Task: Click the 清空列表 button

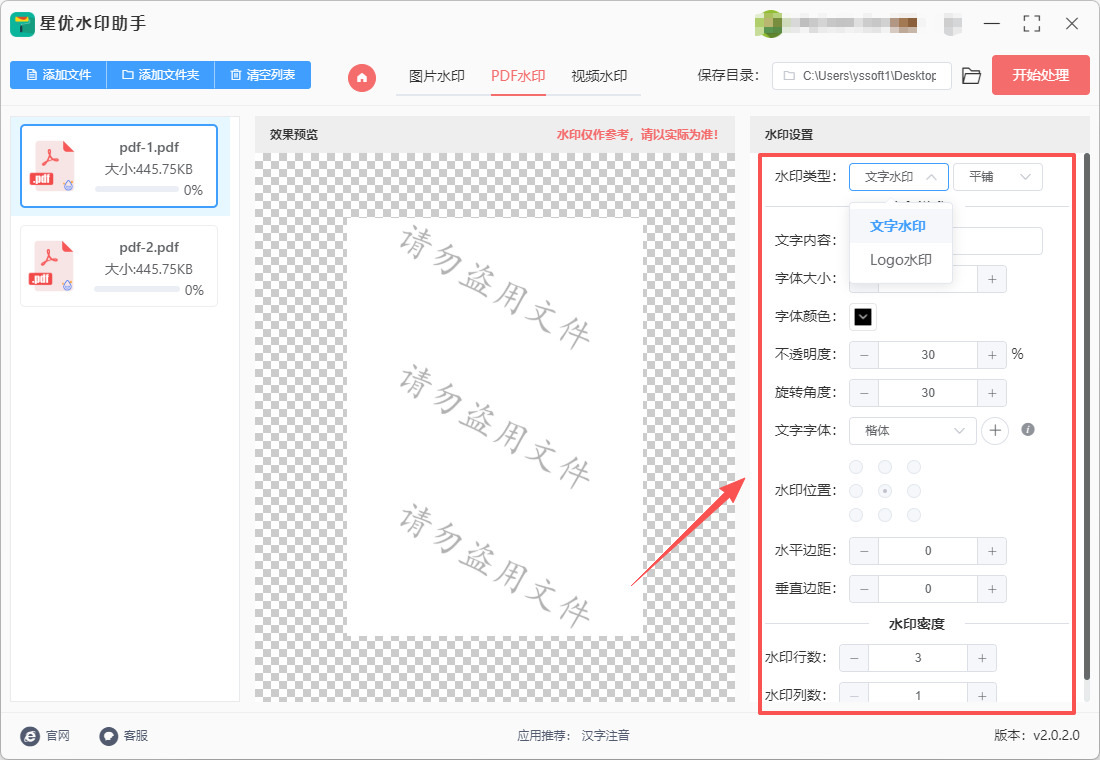Action: coord(262,74)
